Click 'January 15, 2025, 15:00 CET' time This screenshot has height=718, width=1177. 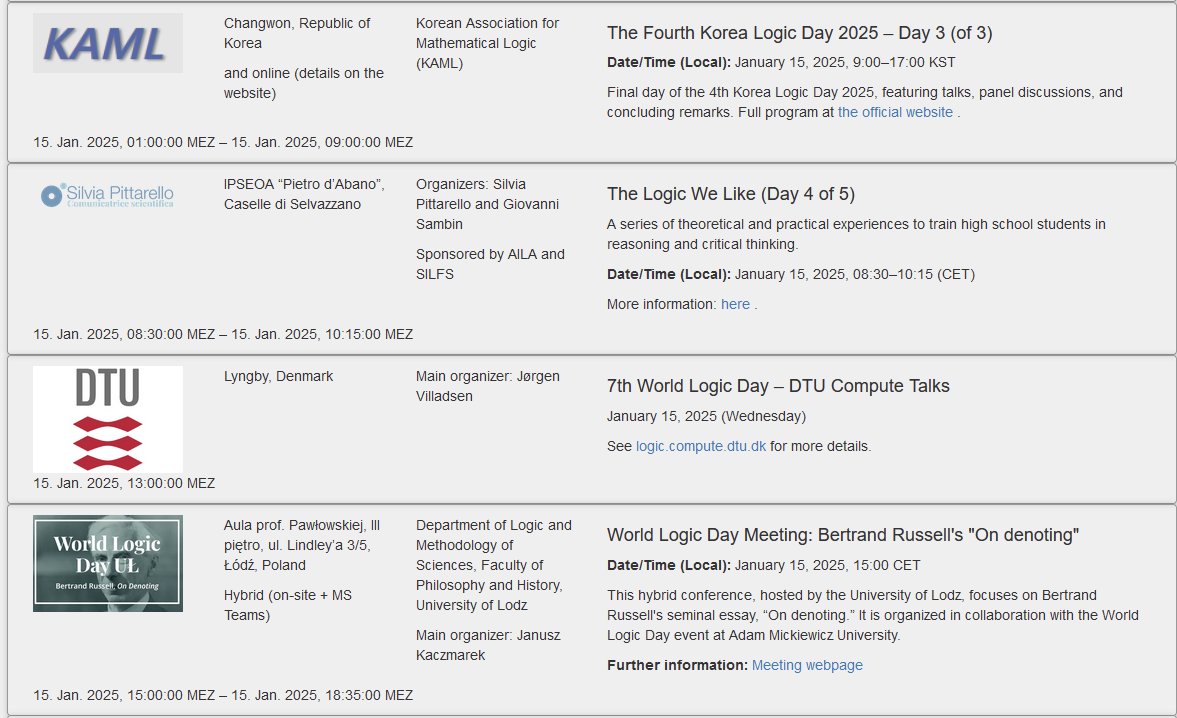(827, 565)
